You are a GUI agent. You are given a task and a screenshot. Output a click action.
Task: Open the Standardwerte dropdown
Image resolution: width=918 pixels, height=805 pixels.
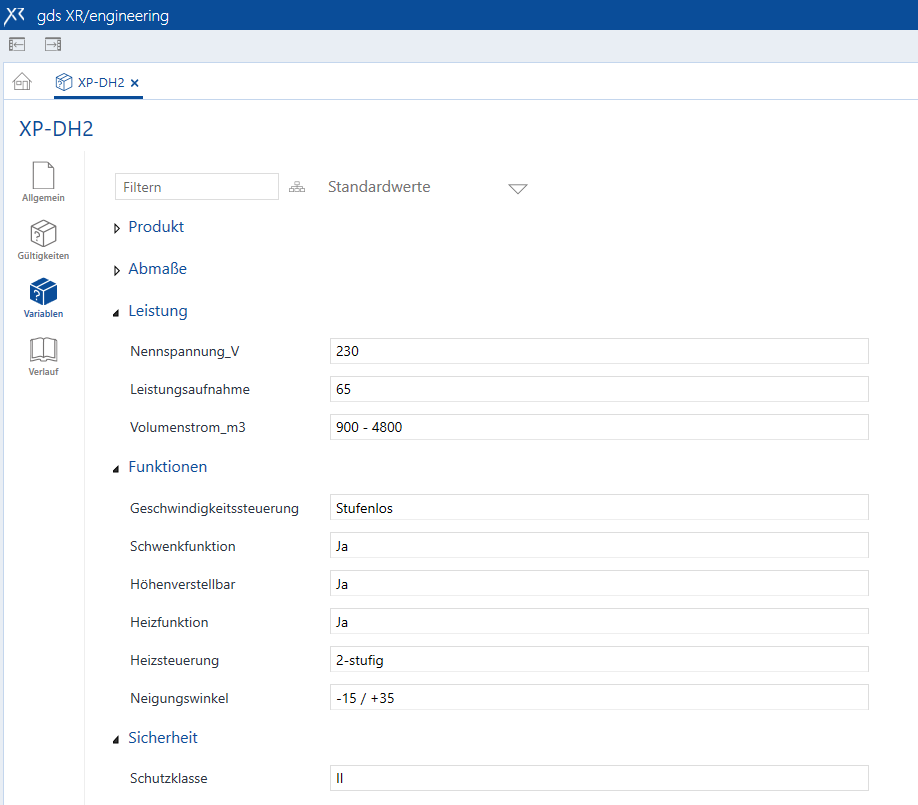tap(517, 188)
